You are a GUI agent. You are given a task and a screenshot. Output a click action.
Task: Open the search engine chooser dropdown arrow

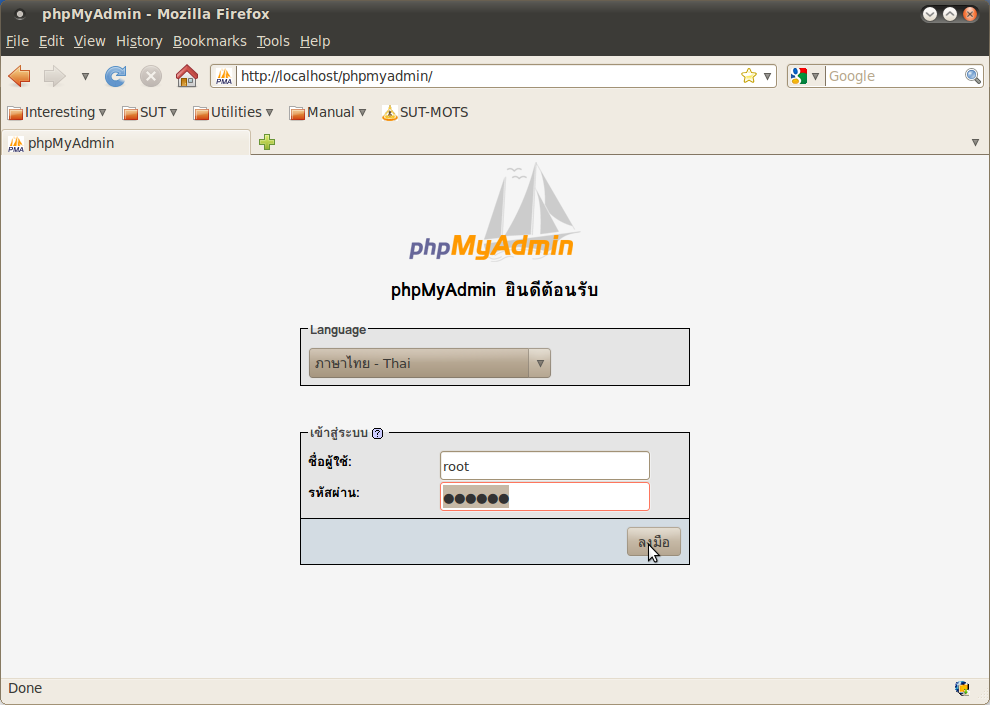coord(815,76)
